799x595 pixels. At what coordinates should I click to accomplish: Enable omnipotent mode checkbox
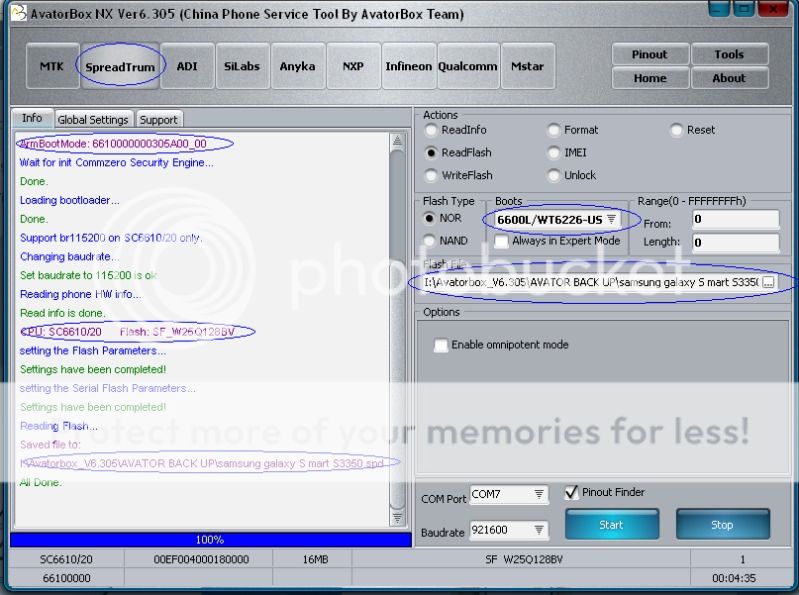(441, 345)
